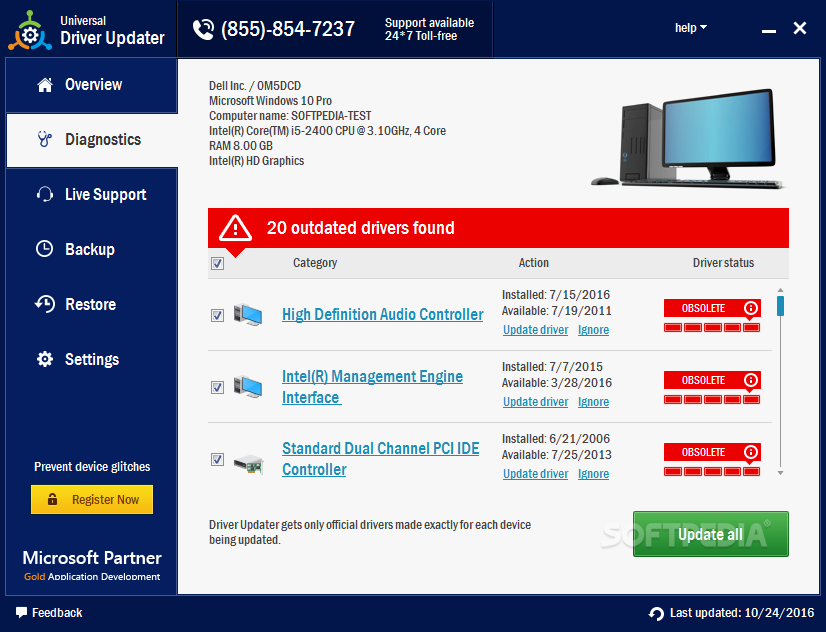Open the Overview tab

[92, 85]
